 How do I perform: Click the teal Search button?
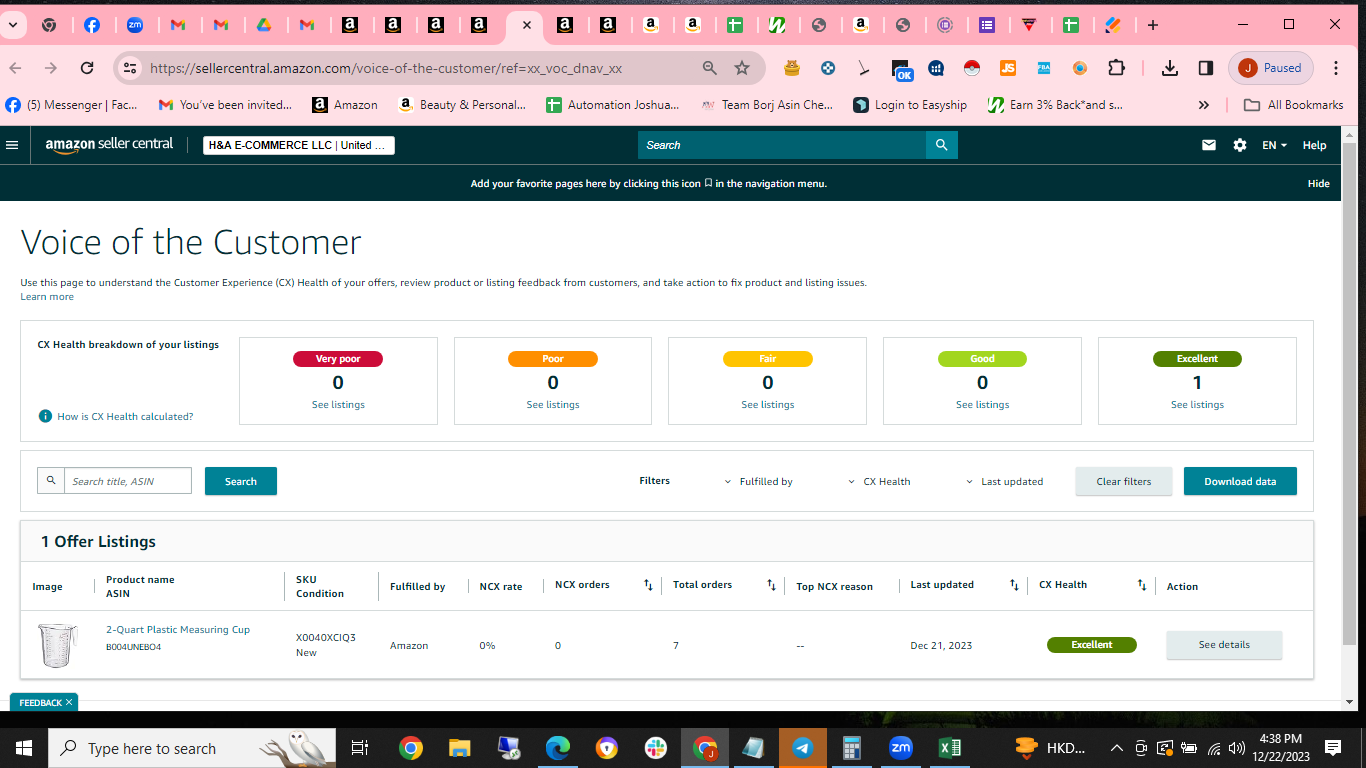coord(241,481)
